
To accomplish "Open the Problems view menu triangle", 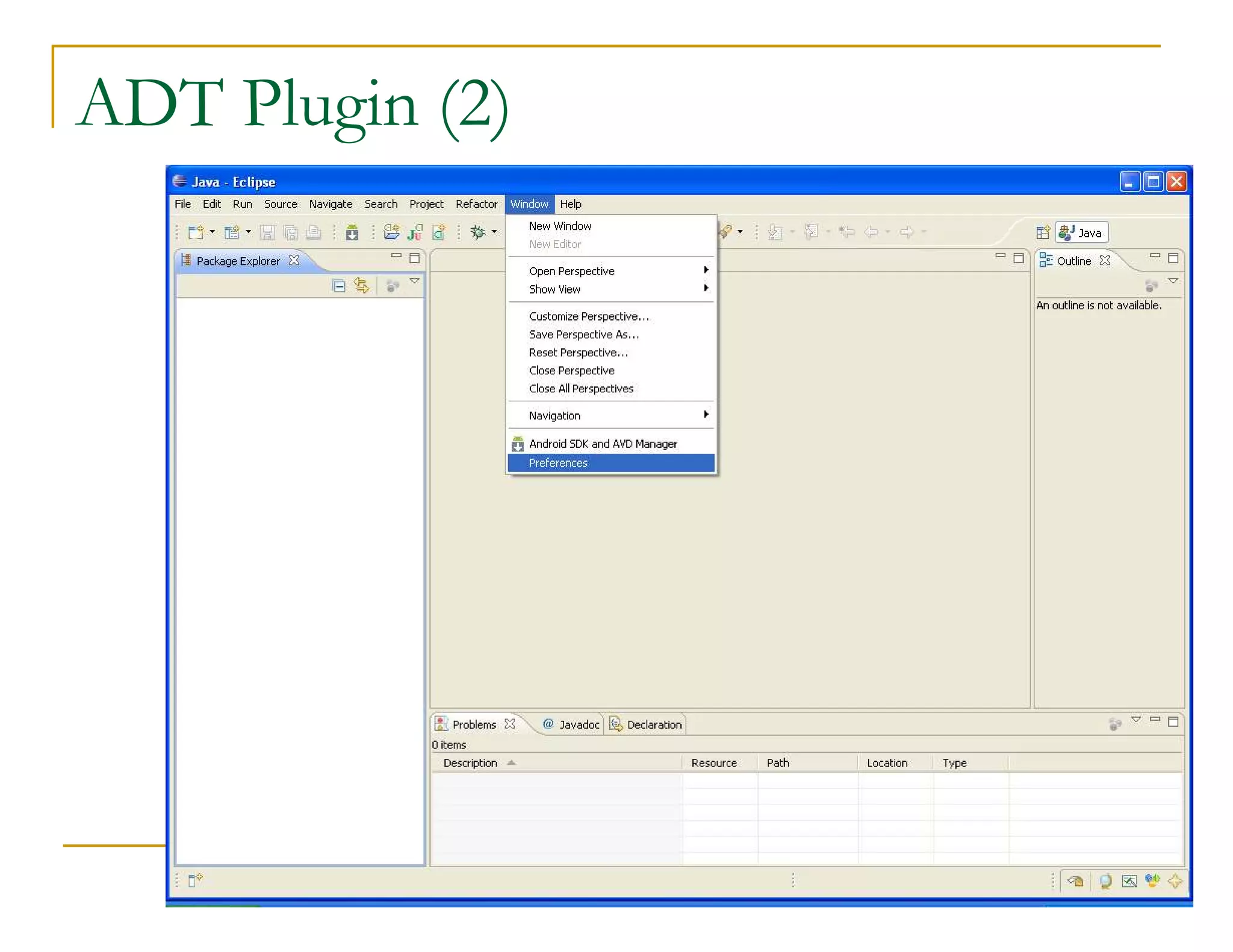I will click(x=1136, y=720).
